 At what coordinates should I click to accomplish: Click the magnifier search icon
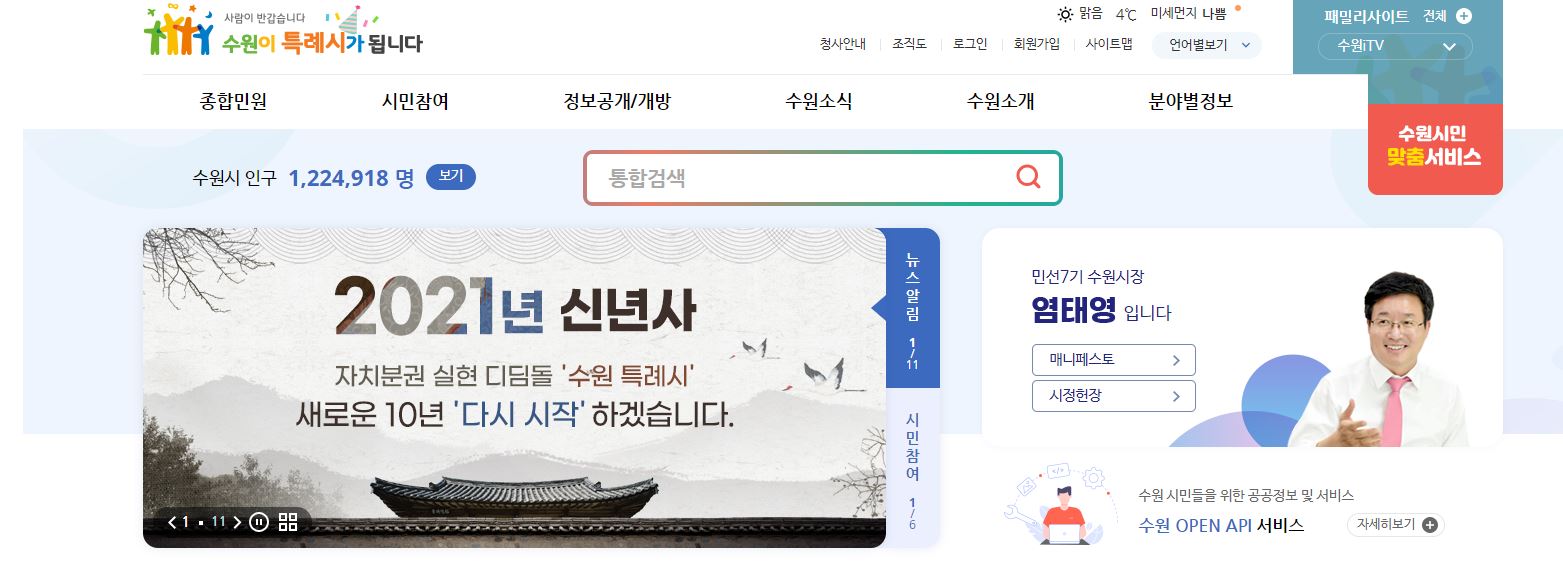1028,177
